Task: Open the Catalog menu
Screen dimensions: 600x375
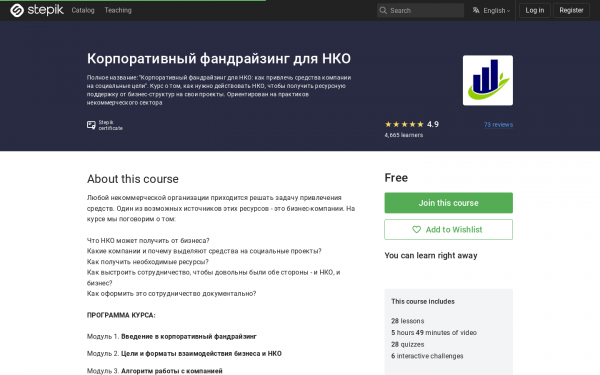Action: tap(83, 10)
